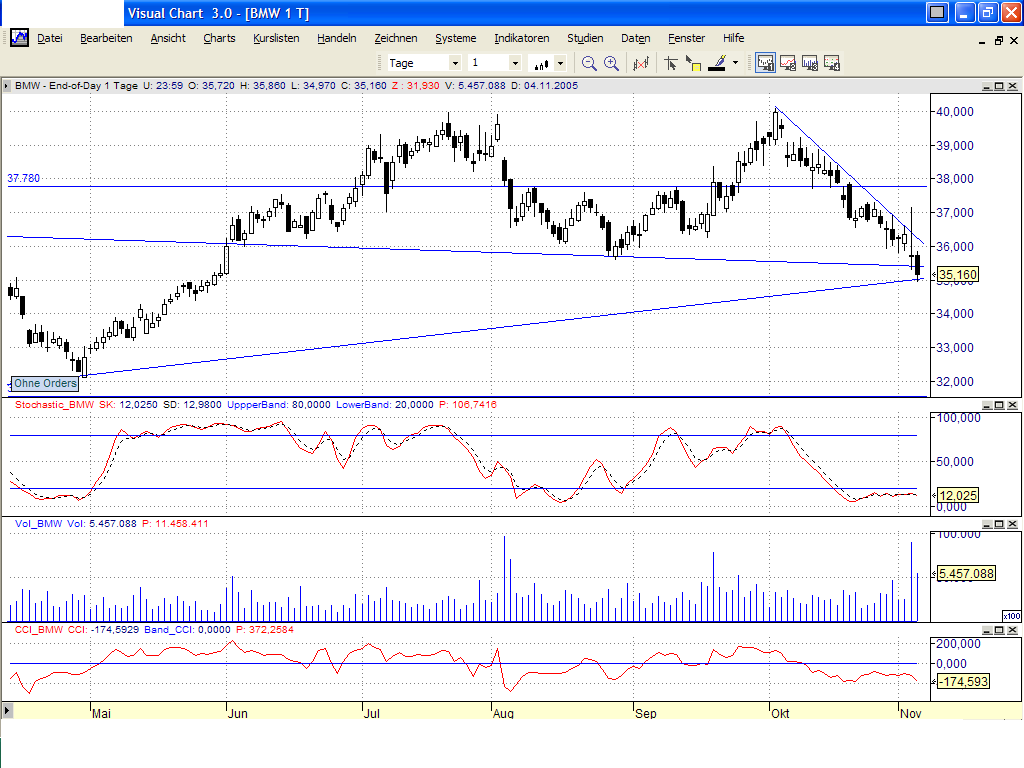The width and height of the screenshot is (1024, 768).
Task: Open the Zeichnen menu
Action: (x=396, y=38)
